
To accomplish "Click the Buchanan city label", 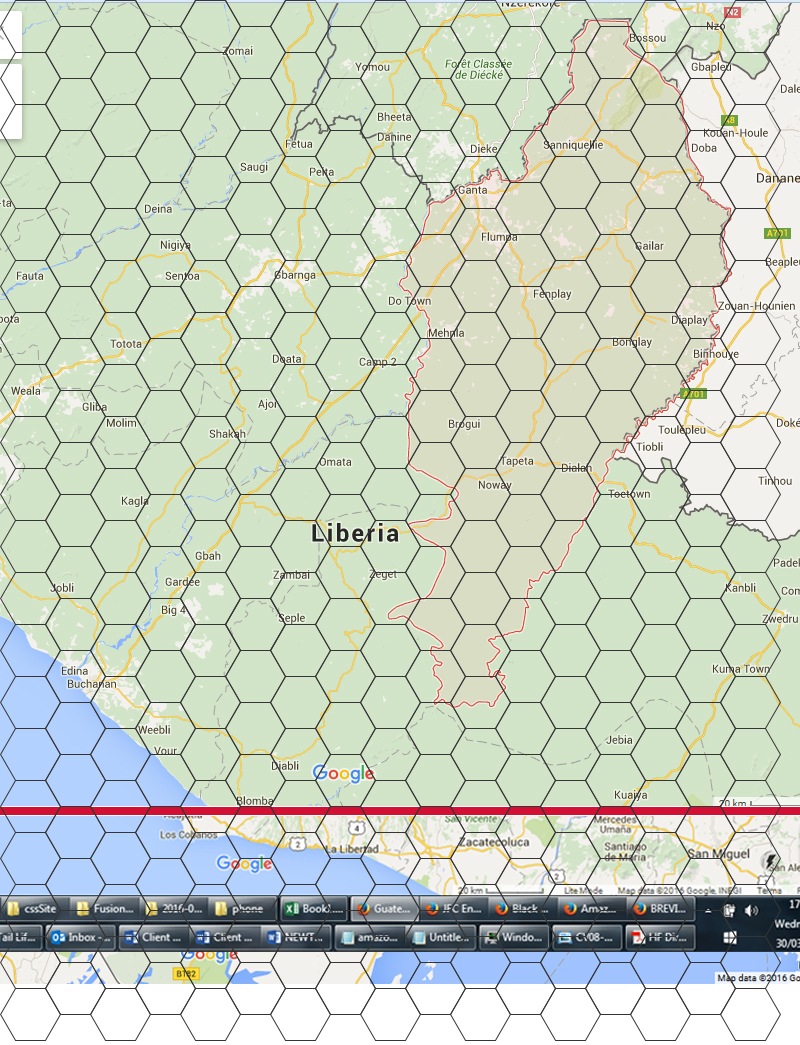I will [x=91, y=684].
